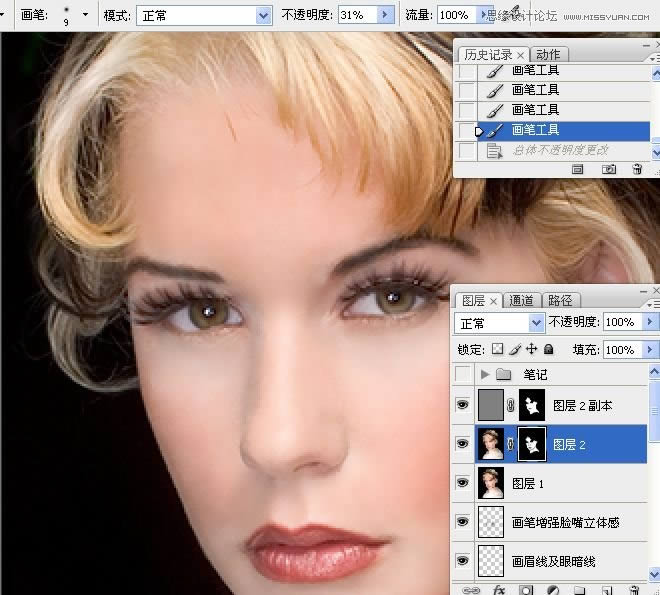The height and width of the screenshot is (595, 660).
Task: Open the layer blend mode dropdown in Layers panel
Action: [536, 323]
